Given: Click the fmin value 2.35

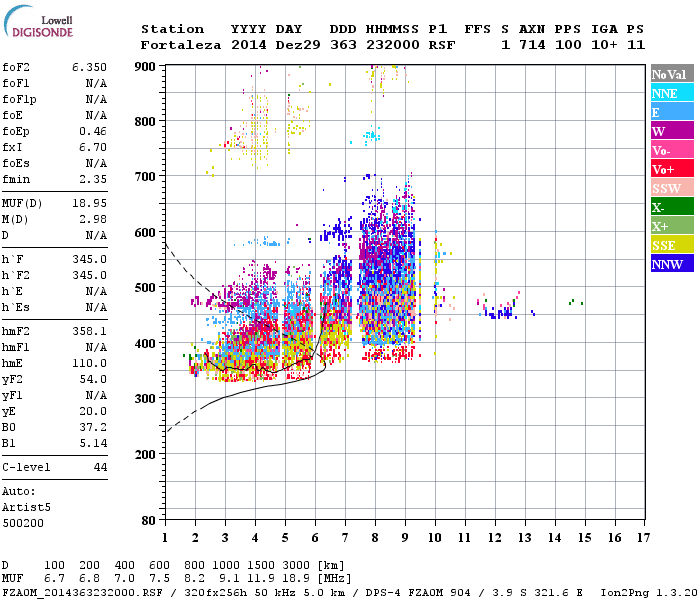Looking at the screenshot, I should click(x=93, y=179).
